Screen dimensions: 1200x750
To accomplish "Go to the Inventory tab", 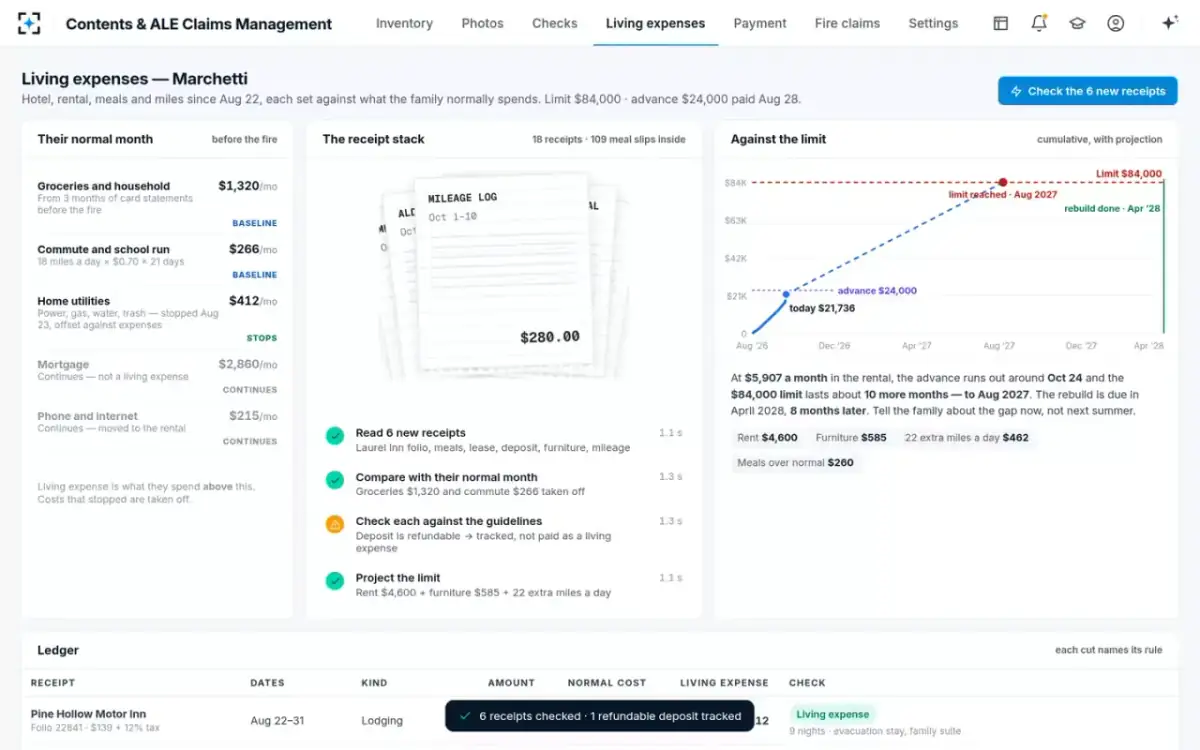I will pos(404,23).
